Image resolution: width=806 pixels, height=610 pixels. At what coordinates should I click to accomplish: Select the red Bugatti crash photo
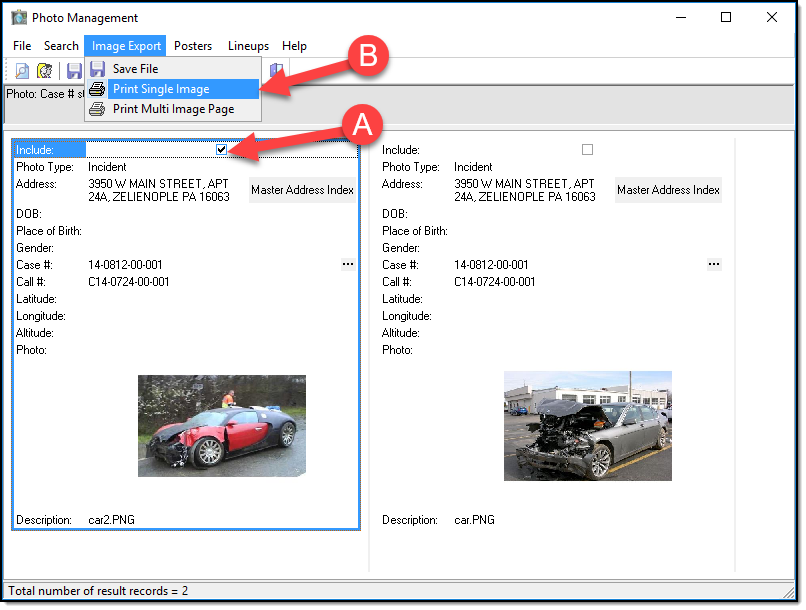click(221, 425)
